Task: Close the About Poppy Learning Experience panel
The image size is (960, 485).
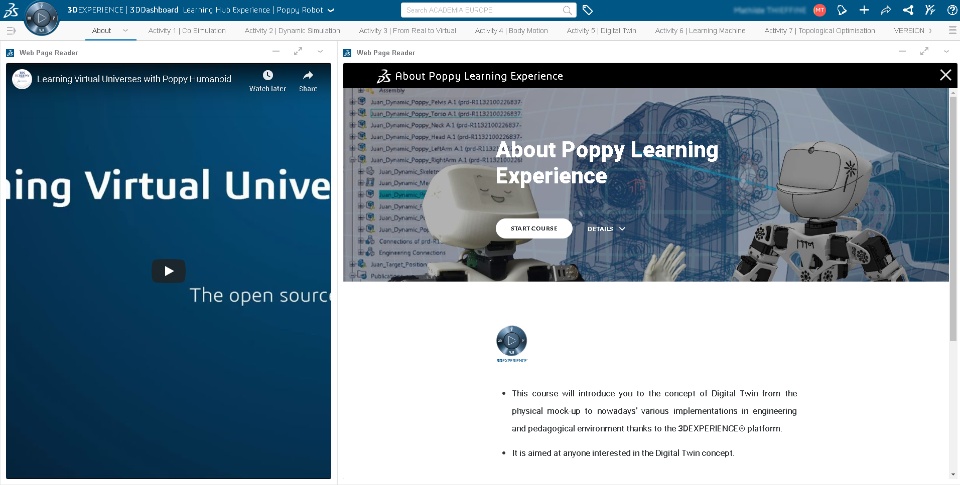Action: pos(945,75)
